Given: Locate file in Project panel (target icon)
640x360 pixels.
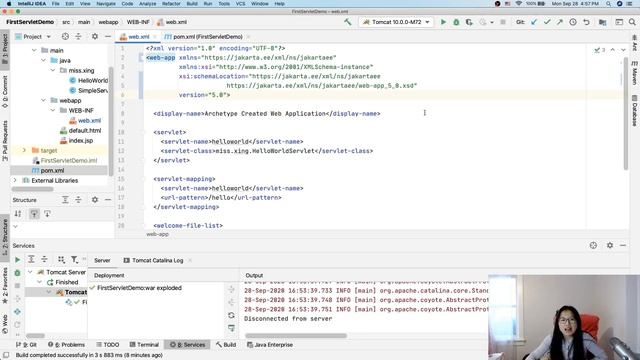Looking at the screenshot, I should coord(65,37).
